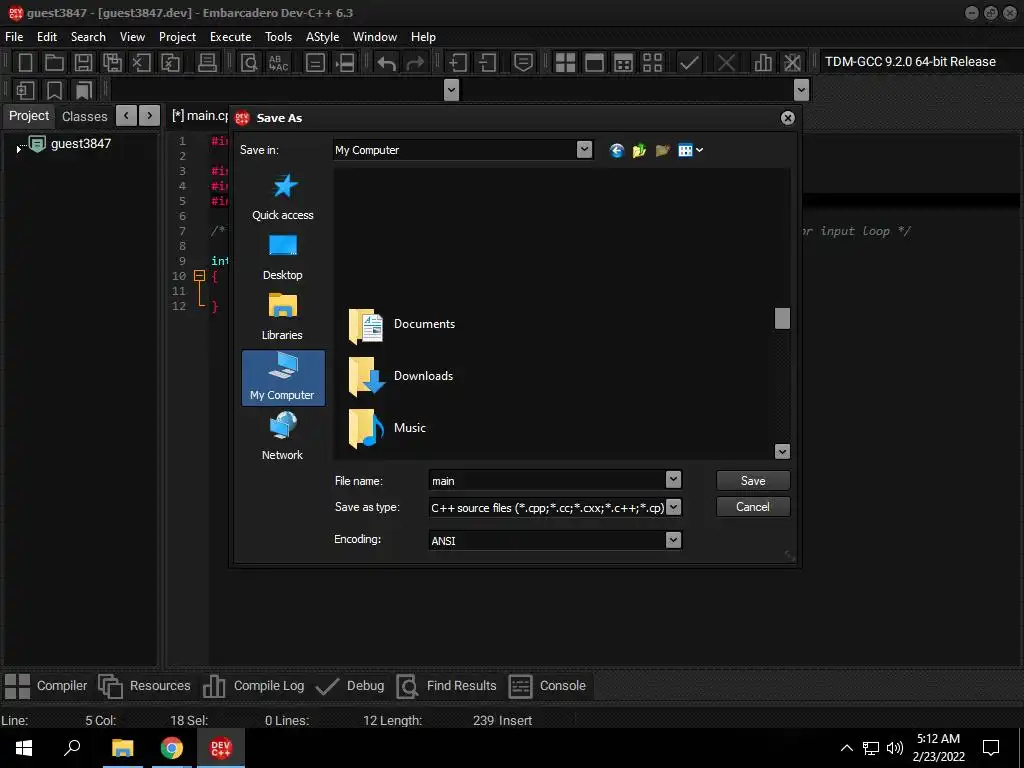Open the AStyle menu
Screen dimensions: 1024x768
point(323,37)
